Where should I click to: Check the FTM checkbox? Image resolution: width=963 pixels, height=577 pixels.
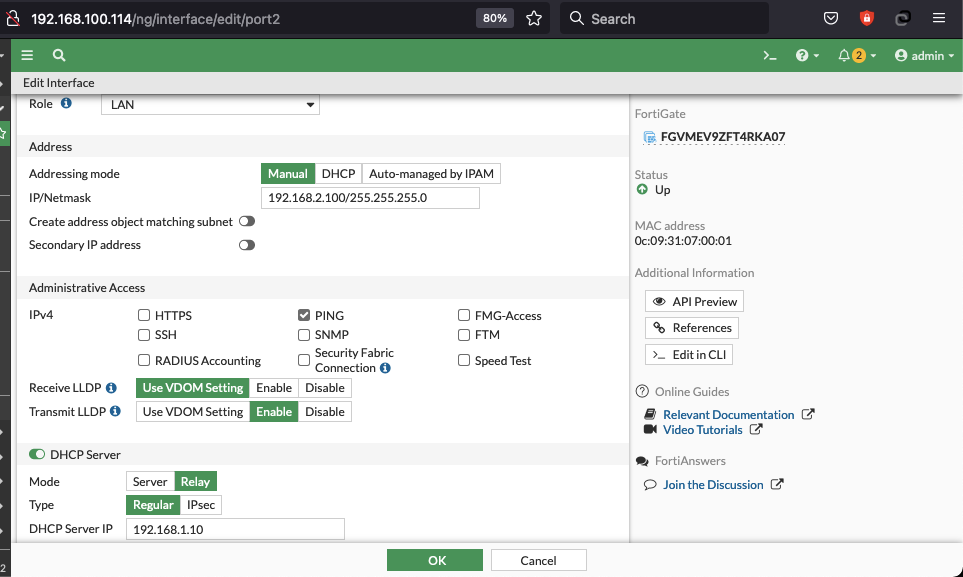coord(464,335)
